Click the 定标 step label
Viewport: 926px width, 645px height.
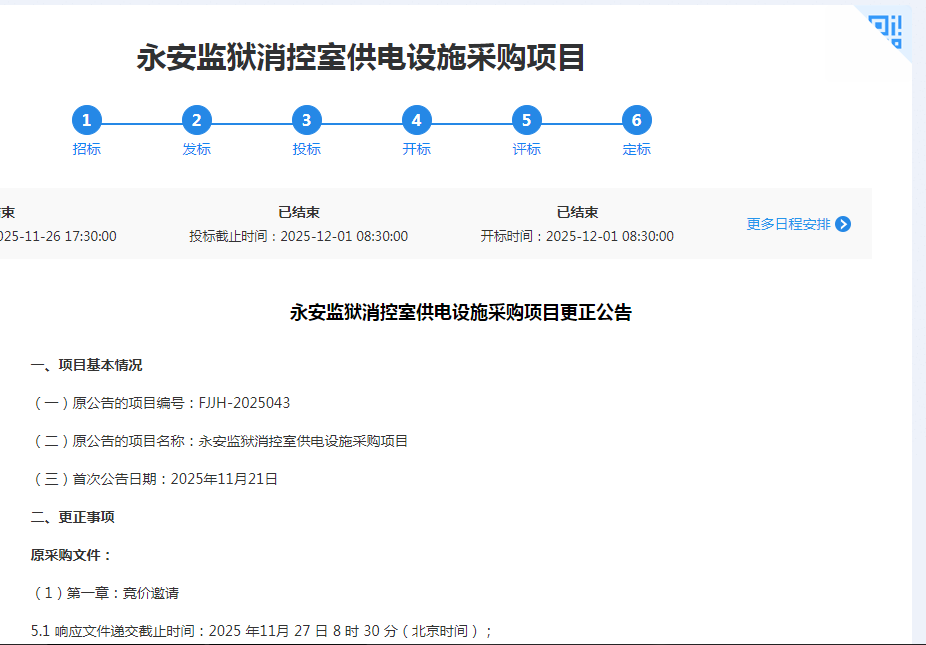[x=637, y=149]
